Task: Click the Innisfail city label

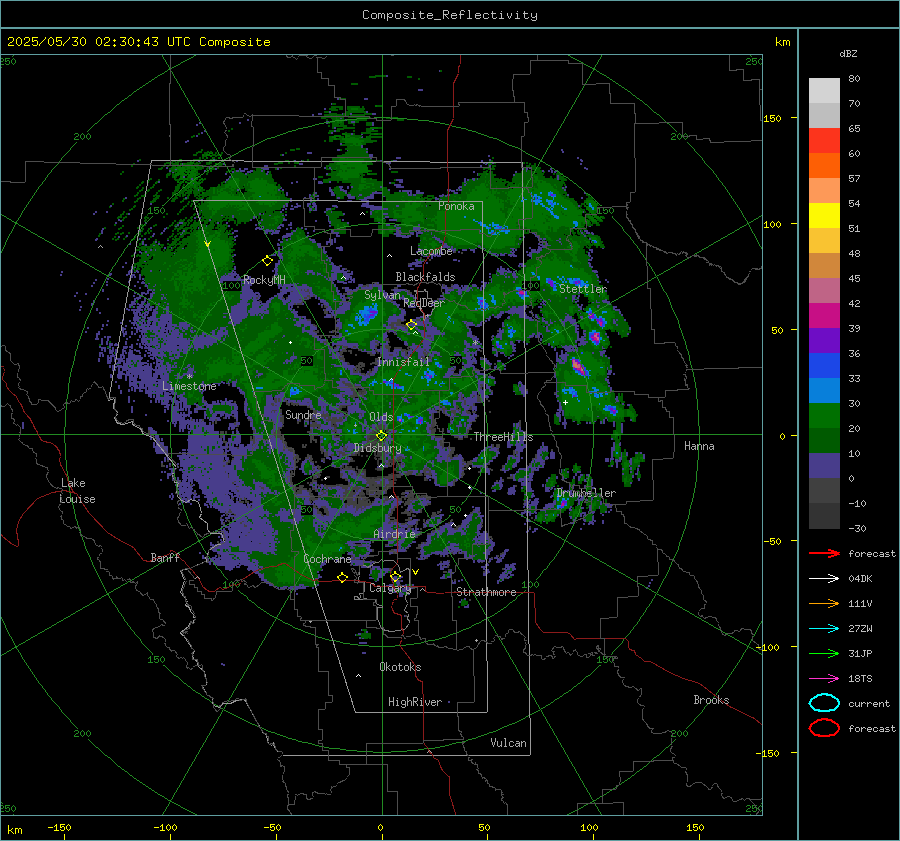Action: (x=403, y=362)
